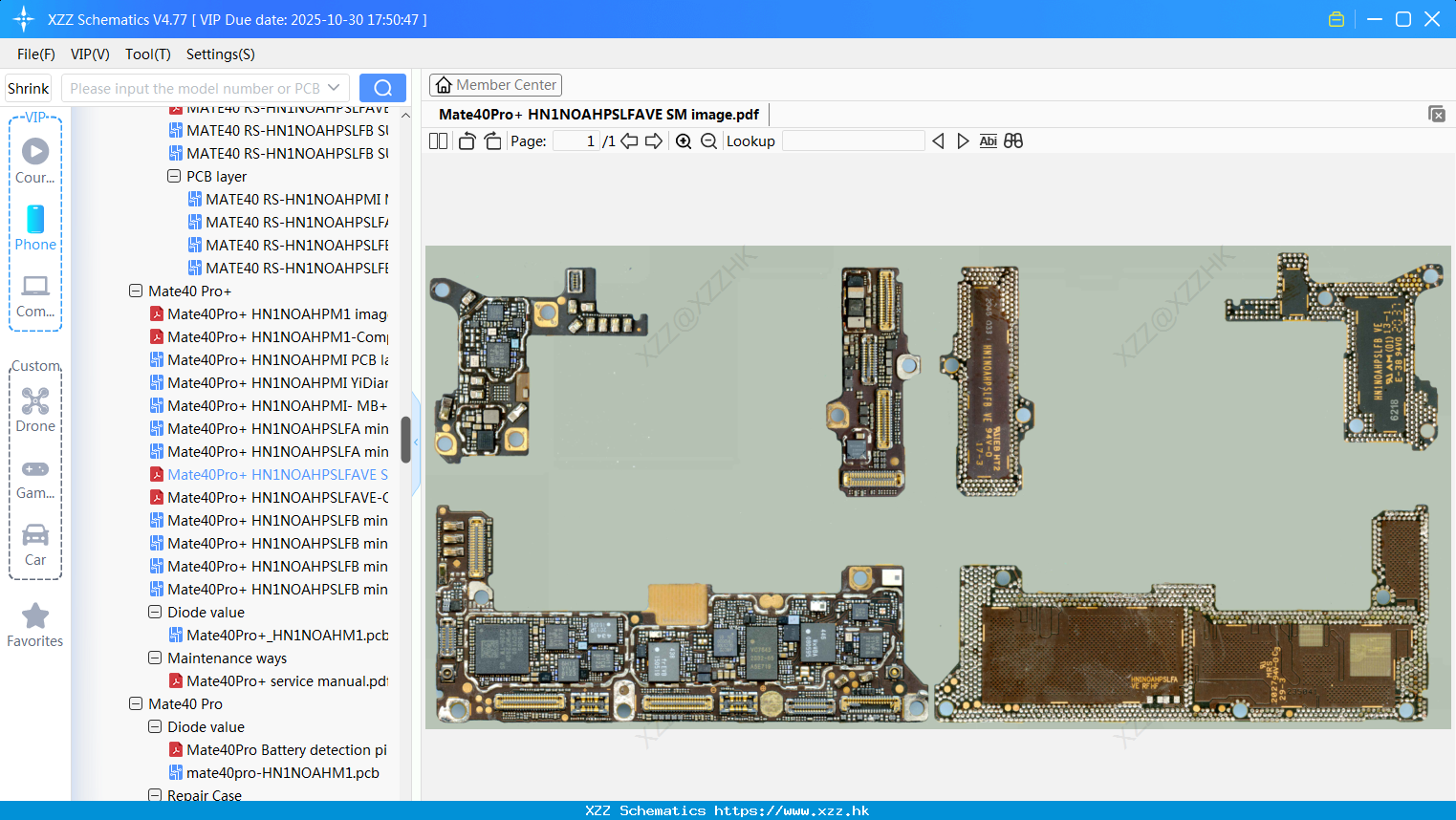Screen dimensions: 1456x820
Task: Collapse the Maintenance ways node
Action: click(155, 658)
